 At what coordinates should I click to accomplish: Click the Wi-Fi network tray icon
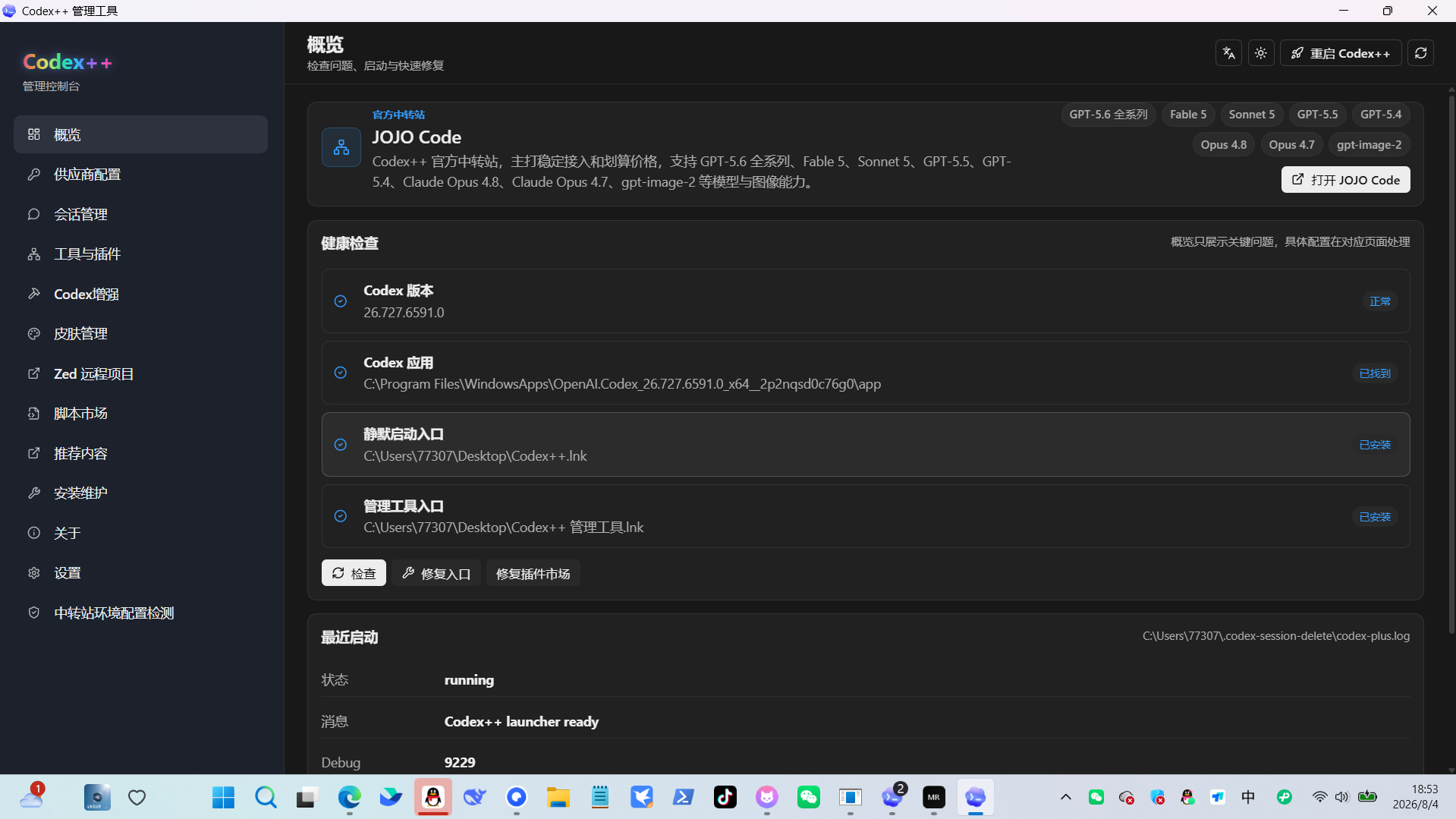click(1320, 797)
